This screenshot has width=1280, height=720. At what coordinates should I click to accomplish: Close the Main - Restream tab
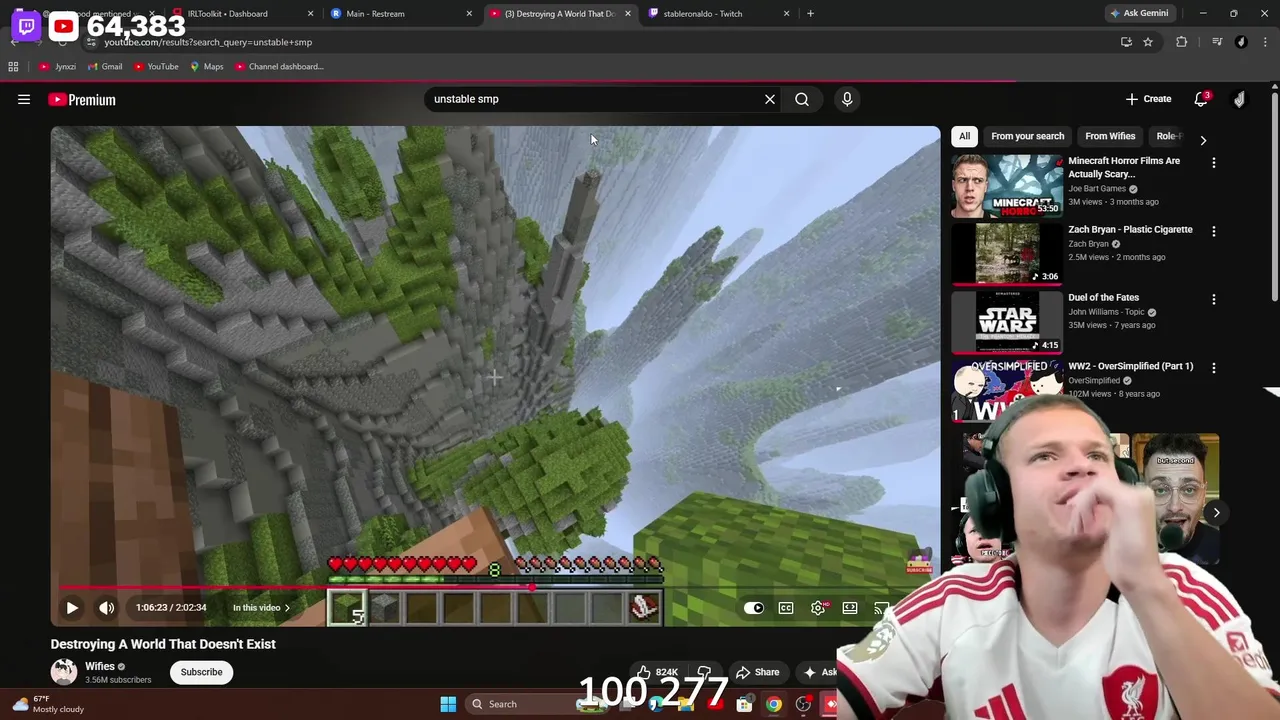pyautogui.click(x=469, y=14)
